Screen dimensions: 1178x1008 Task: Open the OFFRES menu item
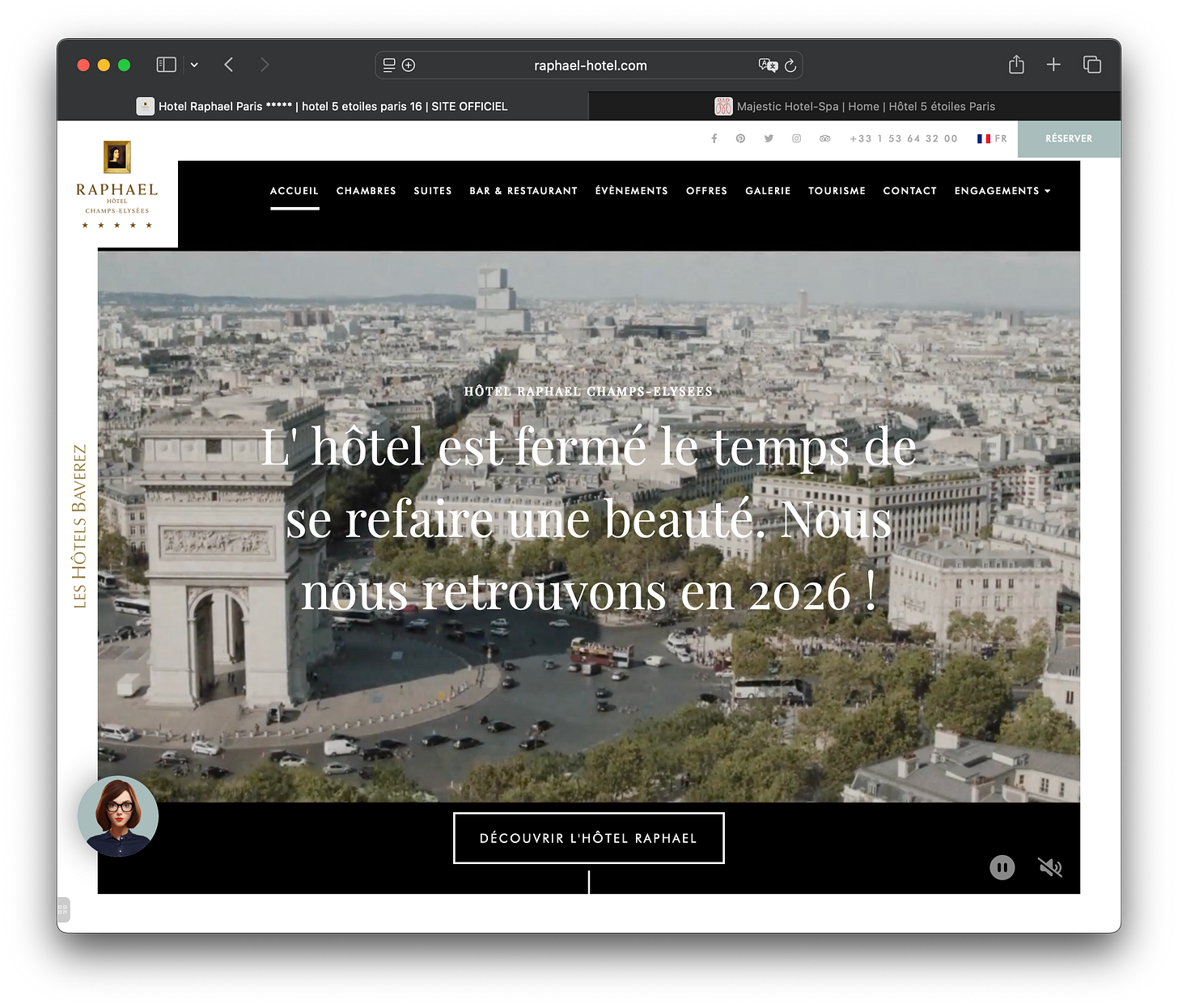click(x=706, y=191)
